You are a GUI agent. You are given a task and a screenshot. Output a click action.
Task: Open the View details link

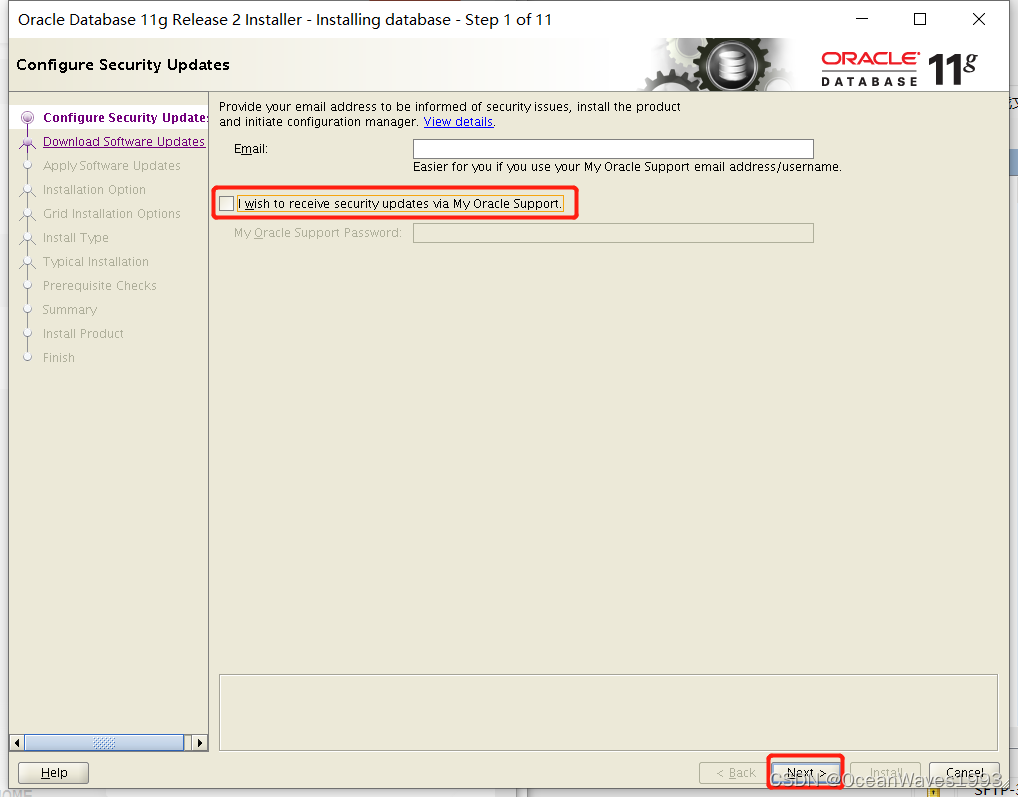458,122
